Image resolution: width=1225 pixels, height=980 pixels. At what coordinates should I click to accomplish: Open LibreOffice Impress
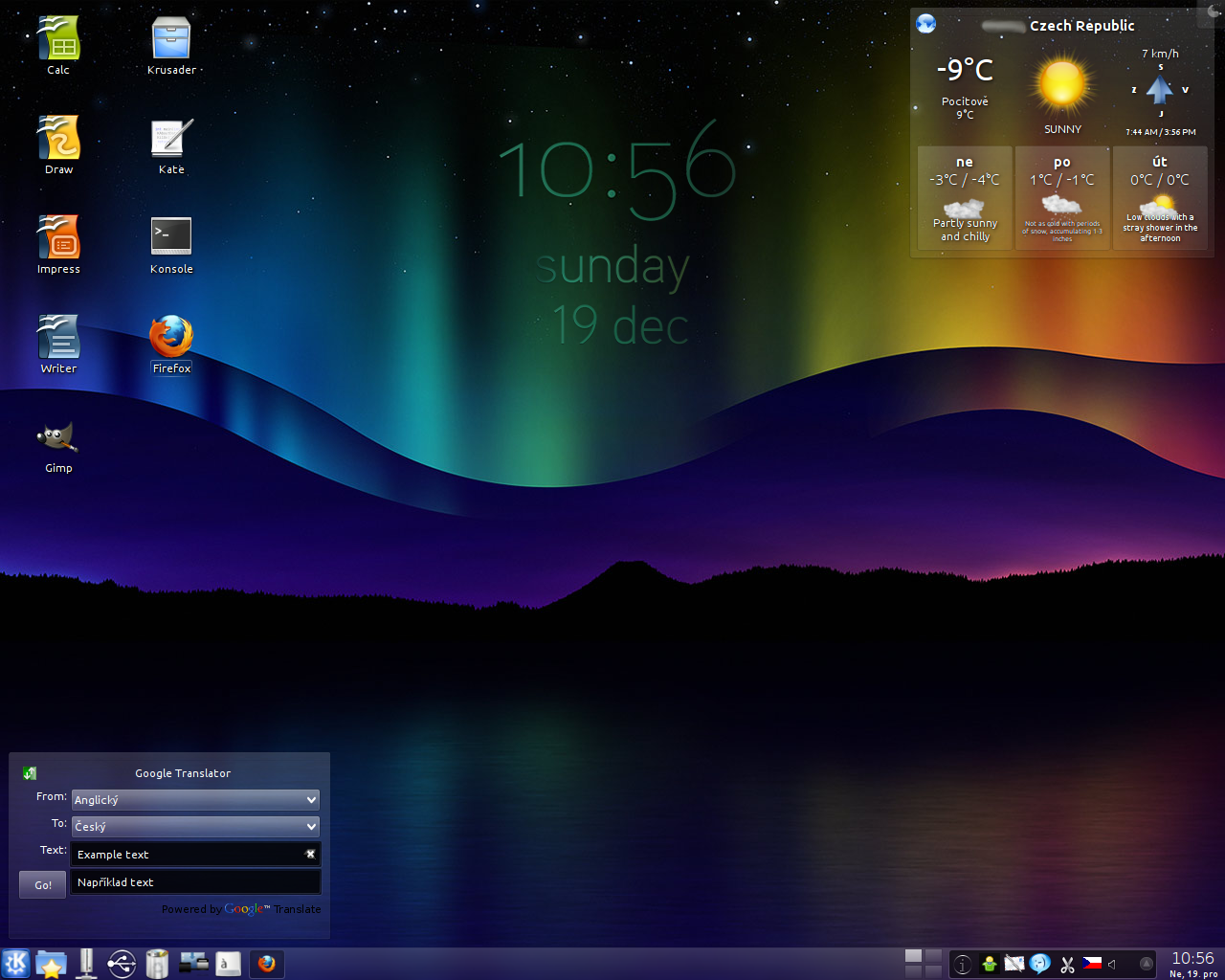tap(57, 234)
